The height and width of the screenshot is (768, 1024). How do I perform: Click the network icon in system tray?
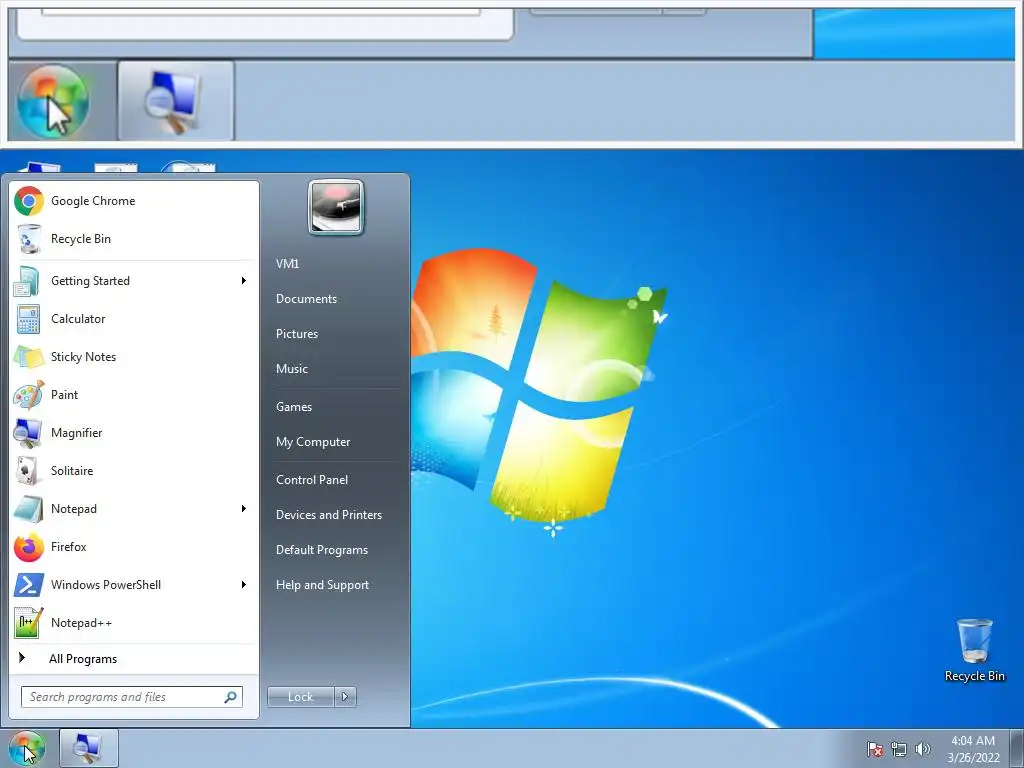pos(899,749)
